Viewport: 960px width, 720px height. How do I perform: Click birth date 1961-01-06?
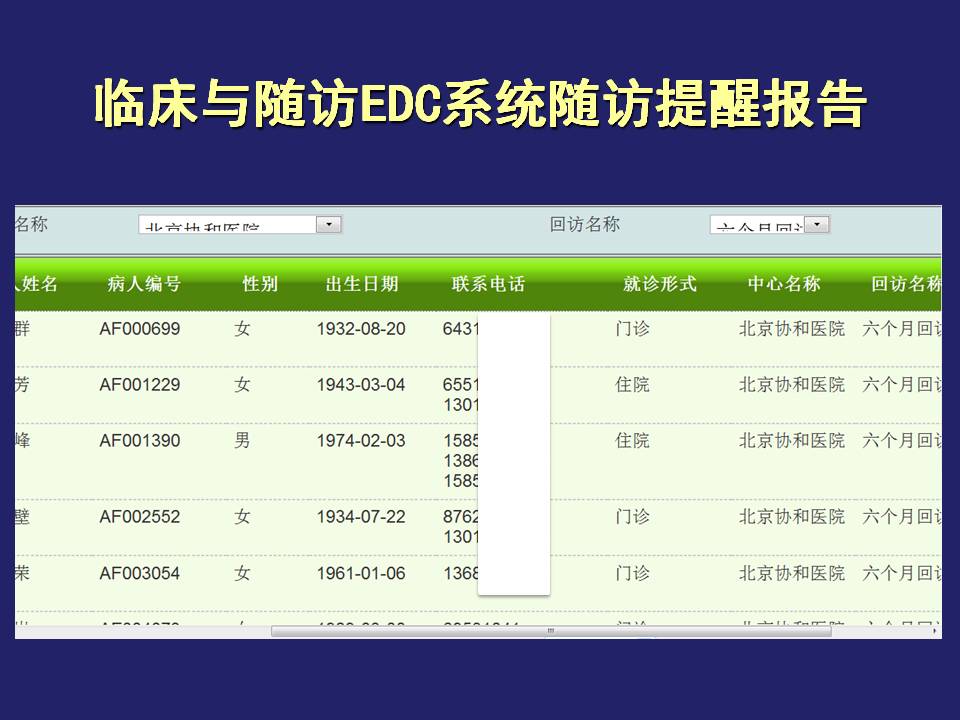pos(361,573)
